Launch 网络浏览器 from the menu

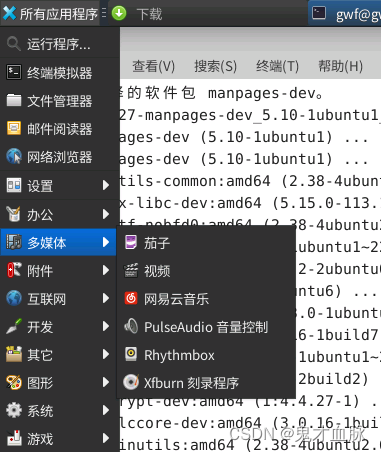coord(59,157)
